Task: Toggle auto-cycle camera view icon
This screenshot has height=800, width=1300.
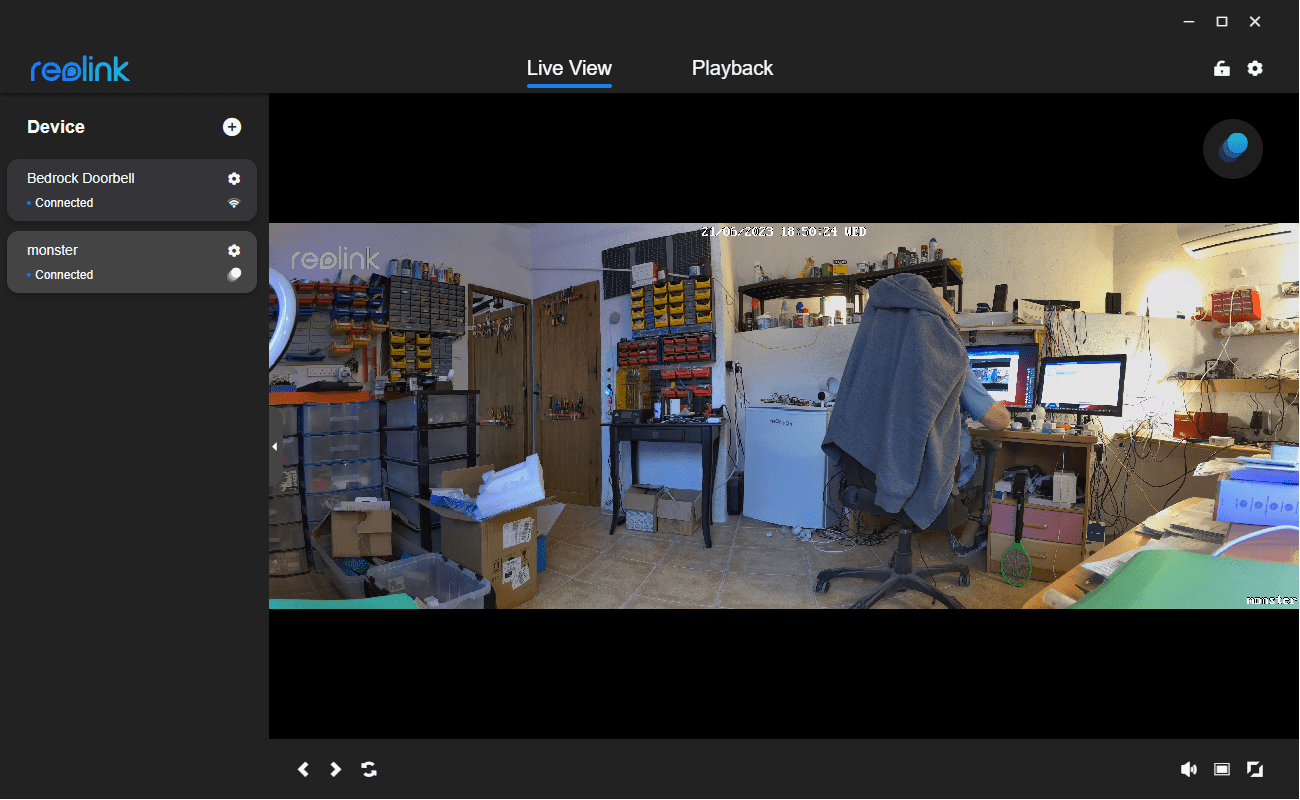Action: (x=369, y=769)
